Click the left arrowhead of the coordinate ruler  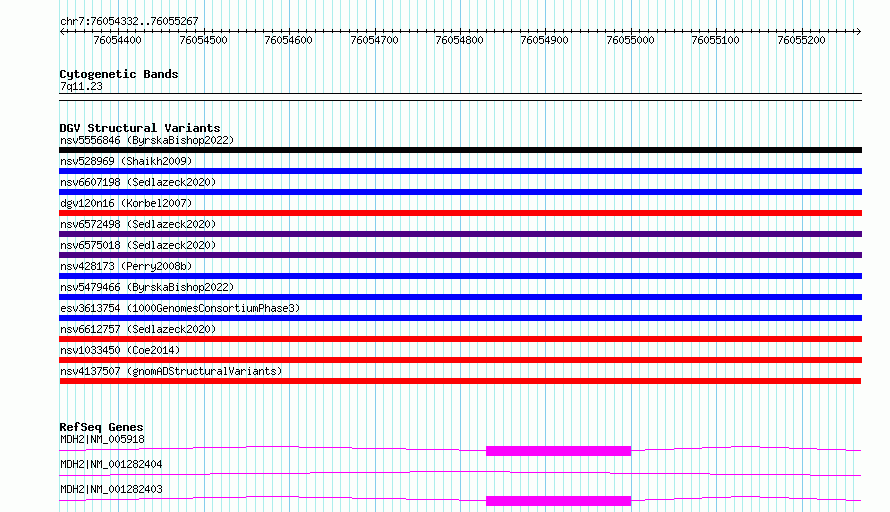62,31
